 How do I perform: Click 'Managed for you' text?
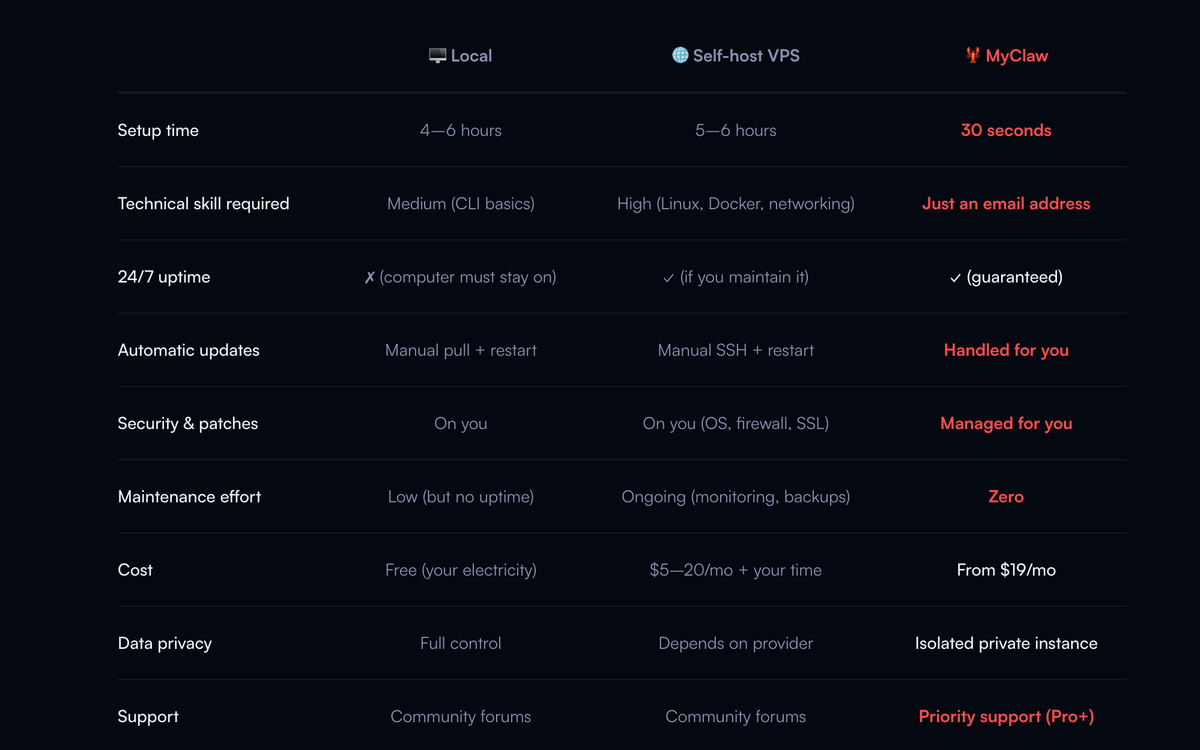[x=1006, y=423]
